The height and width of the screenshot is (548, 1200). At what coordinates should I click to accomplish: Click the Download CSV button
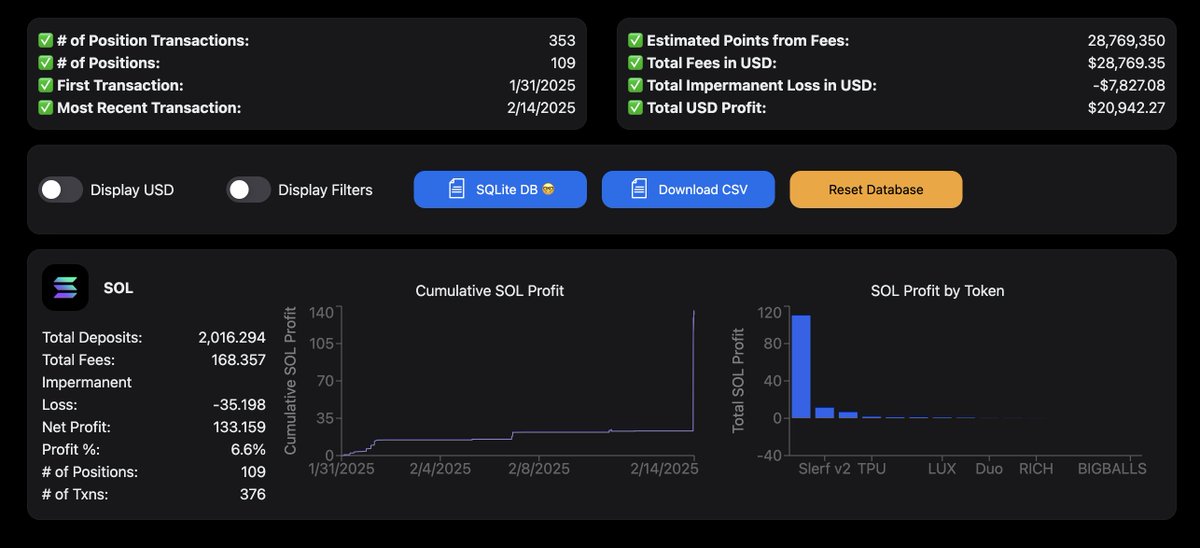click(688, 189)
